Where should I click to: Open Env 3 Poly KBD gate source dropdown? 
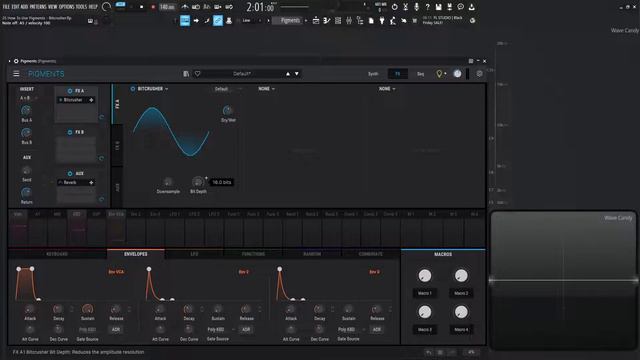click(x=351, y=329)
